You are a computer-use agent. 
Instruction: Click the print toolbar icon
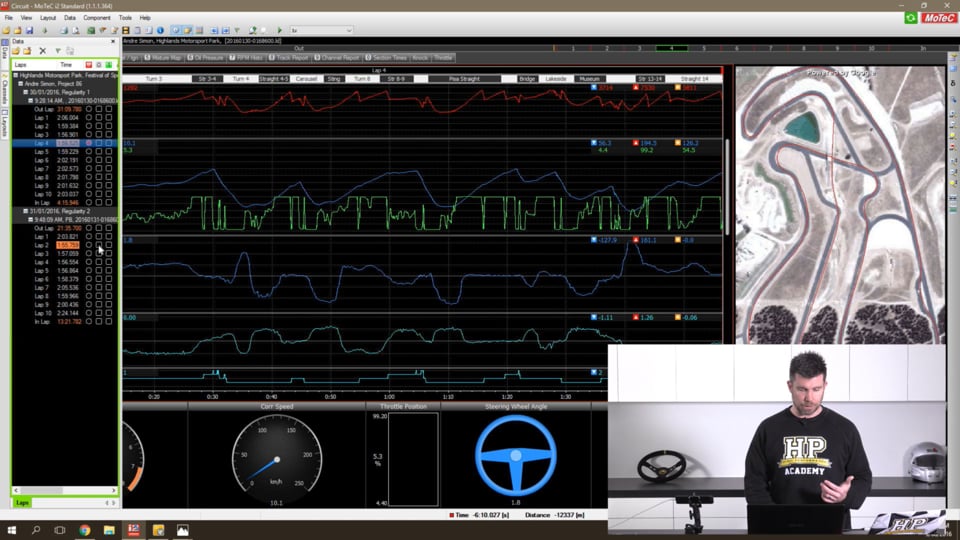click(x=64, y=30)
